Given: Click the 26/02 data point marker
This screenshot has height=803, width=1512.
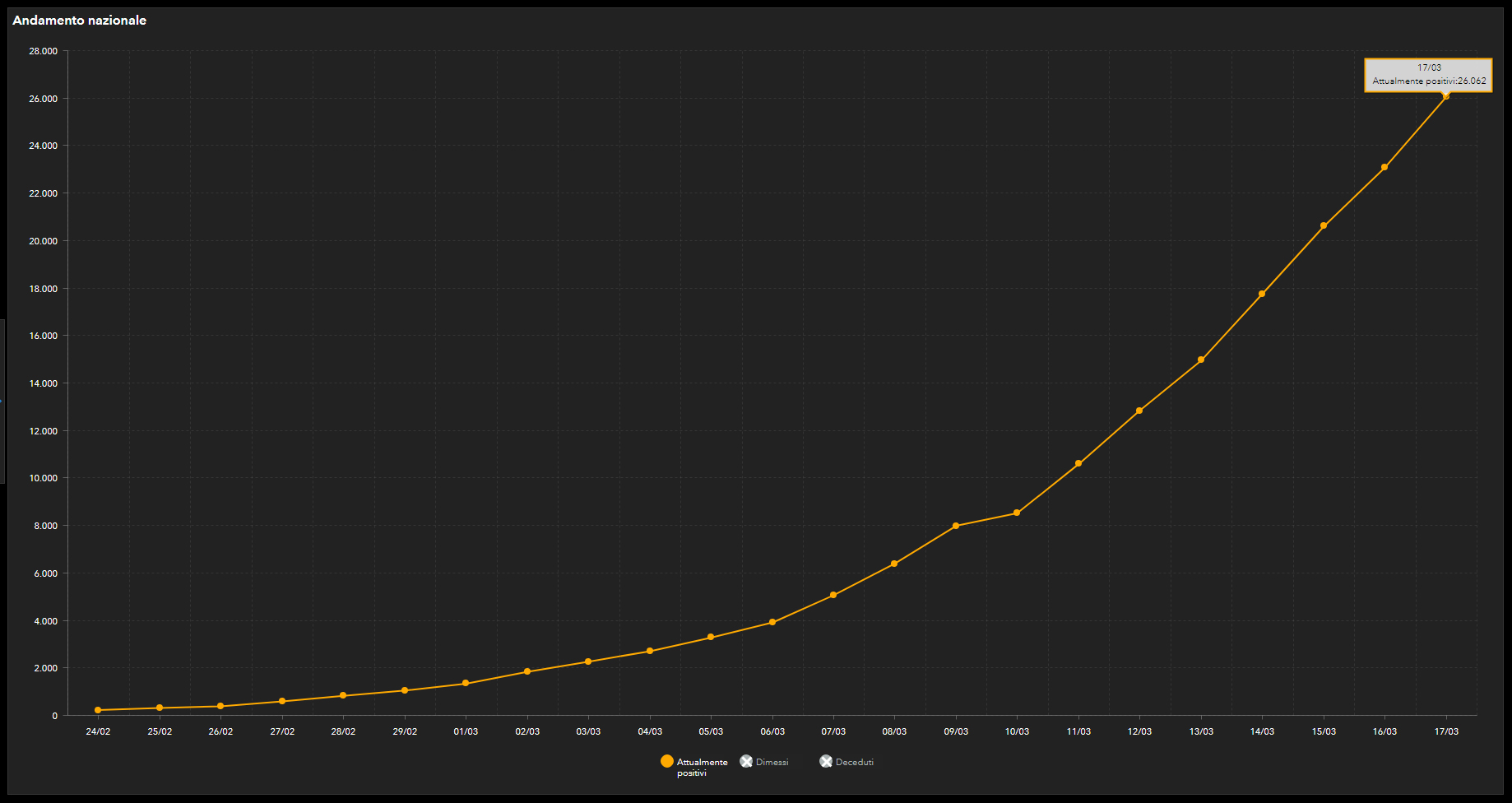Looking at the screenshot, I should tap(220, 706).
